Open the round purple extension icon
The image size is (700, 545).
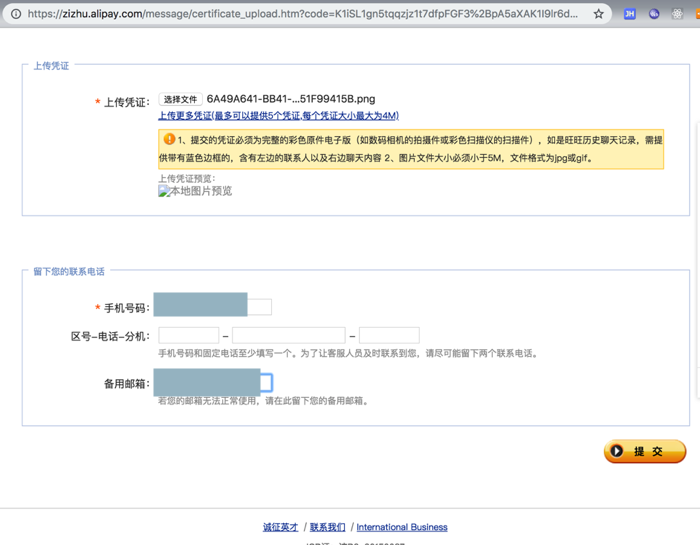tap(654, 14)
